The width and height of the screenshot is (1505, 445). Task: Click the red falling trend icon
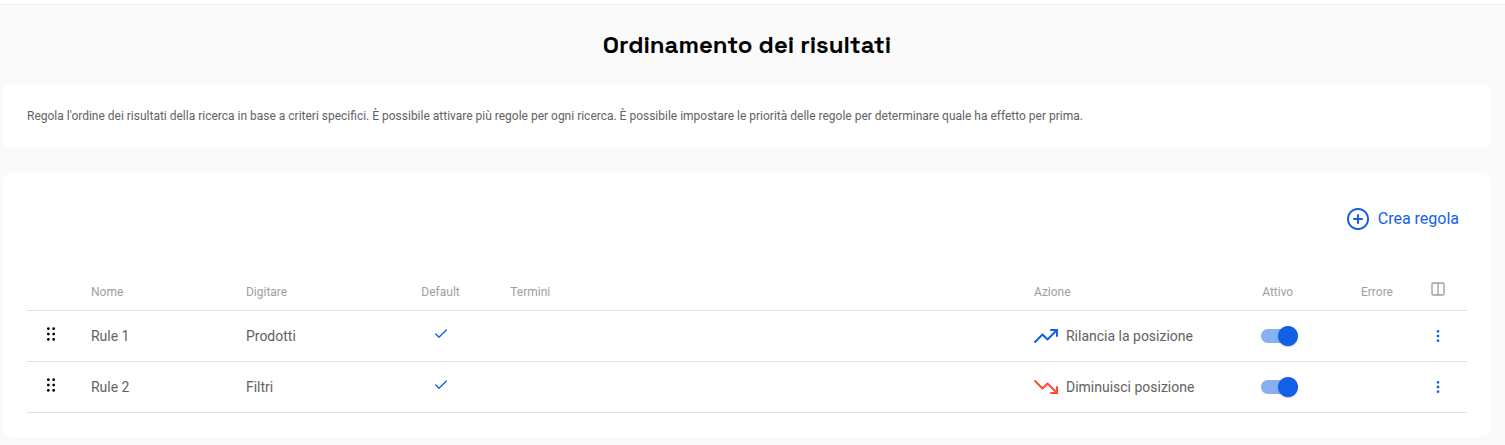point(1046,387)
